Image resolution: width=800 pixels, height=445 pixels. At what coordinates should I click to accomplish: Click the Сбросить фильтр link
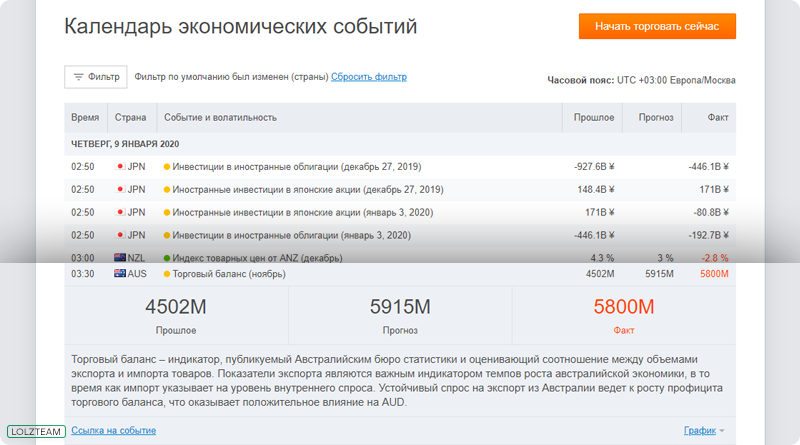coord(369,77)
